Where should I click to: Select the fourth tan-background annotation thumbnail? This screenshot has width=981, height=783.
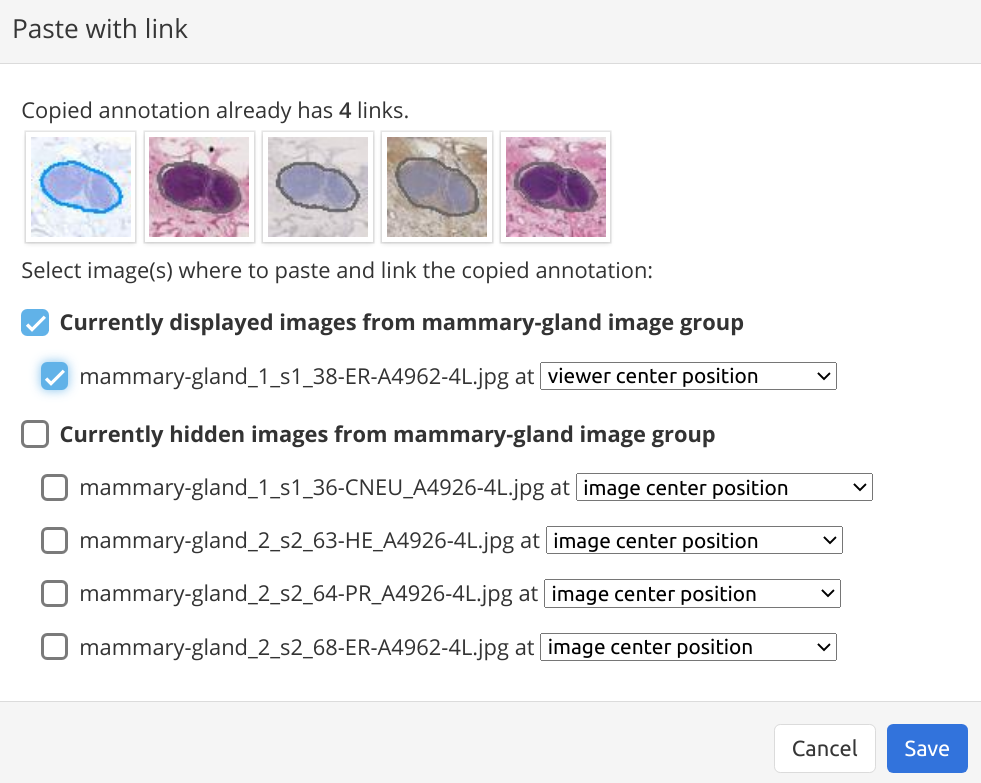click(436, 186)
